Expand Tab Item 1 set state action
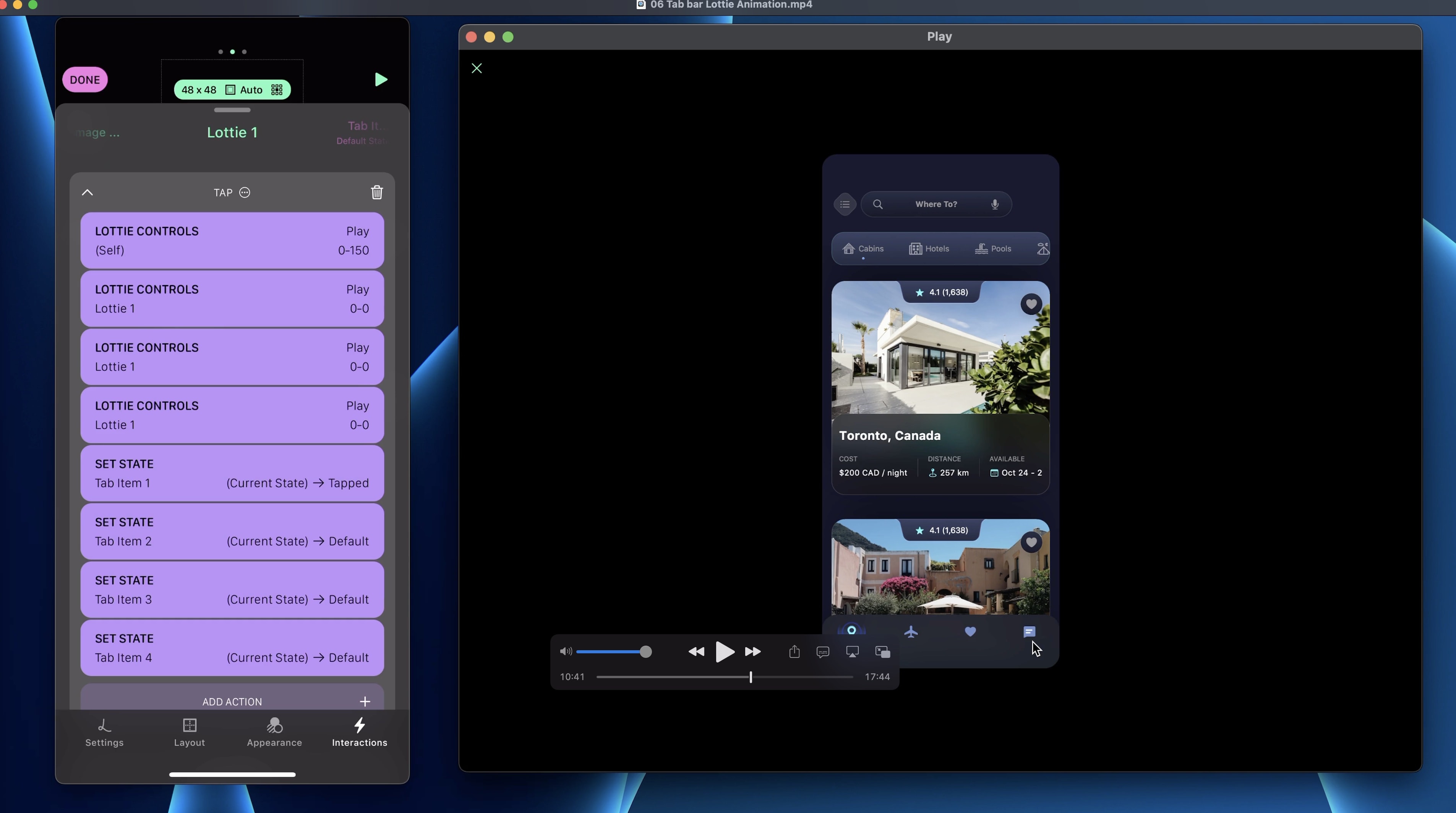The image size is (1456, 813). coord(232,473)
